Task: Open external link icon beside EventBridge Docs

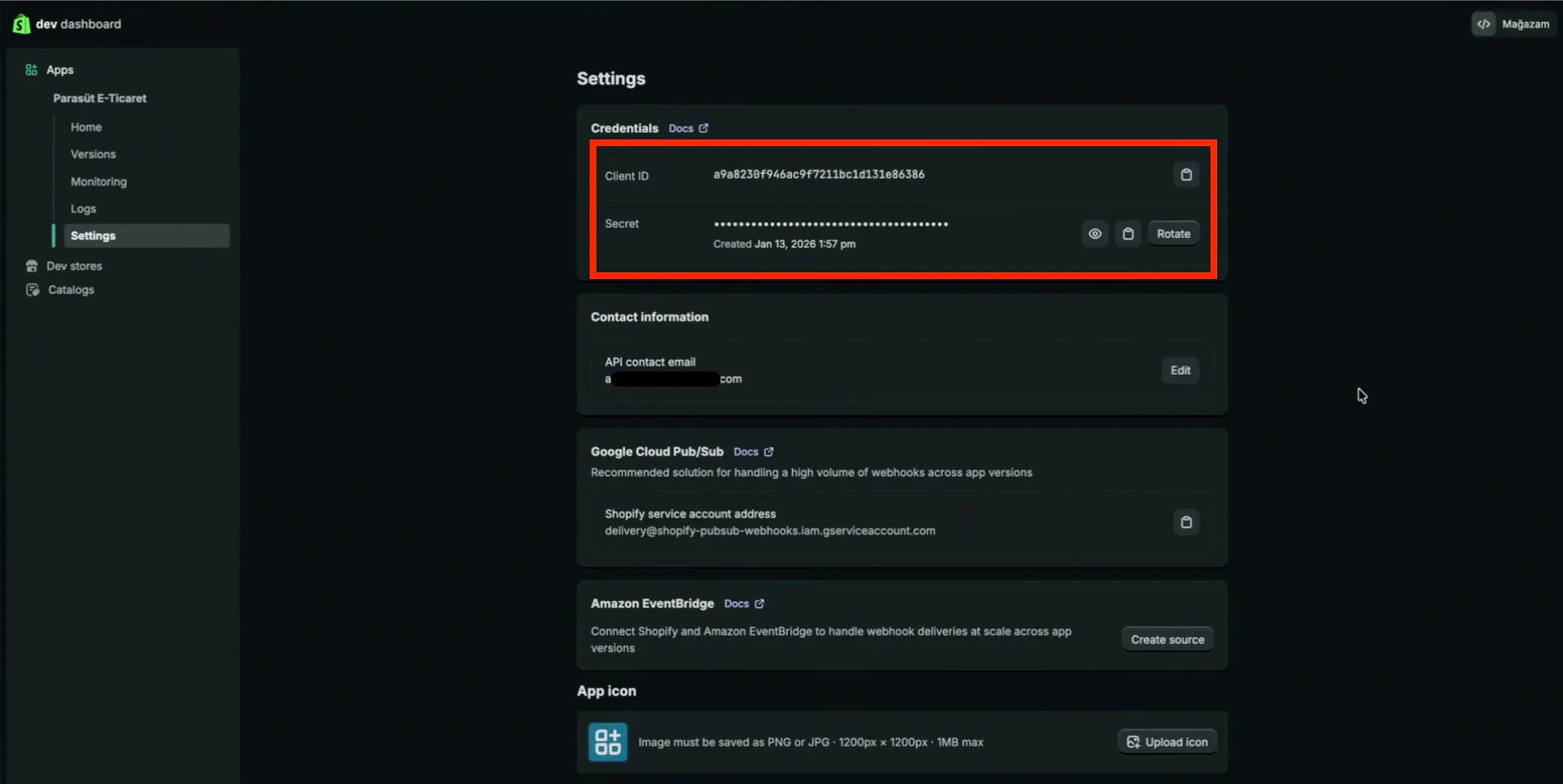Action: 759,604
